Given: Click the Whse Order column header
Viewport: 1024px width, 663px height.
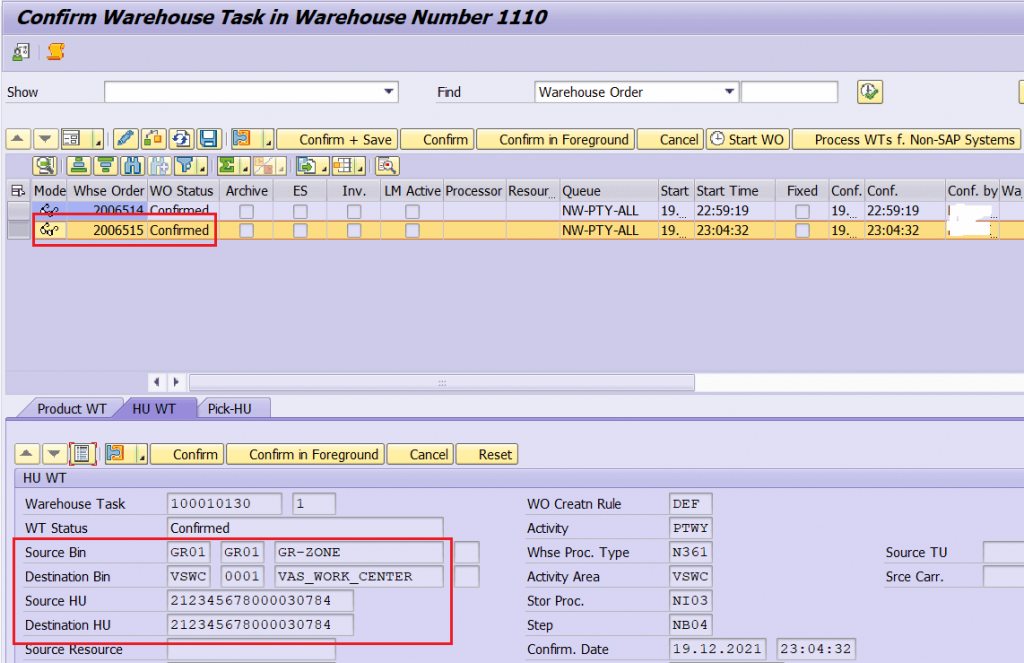Looking at the screenshot, I should pyautogui.click(x=108, y=191).
